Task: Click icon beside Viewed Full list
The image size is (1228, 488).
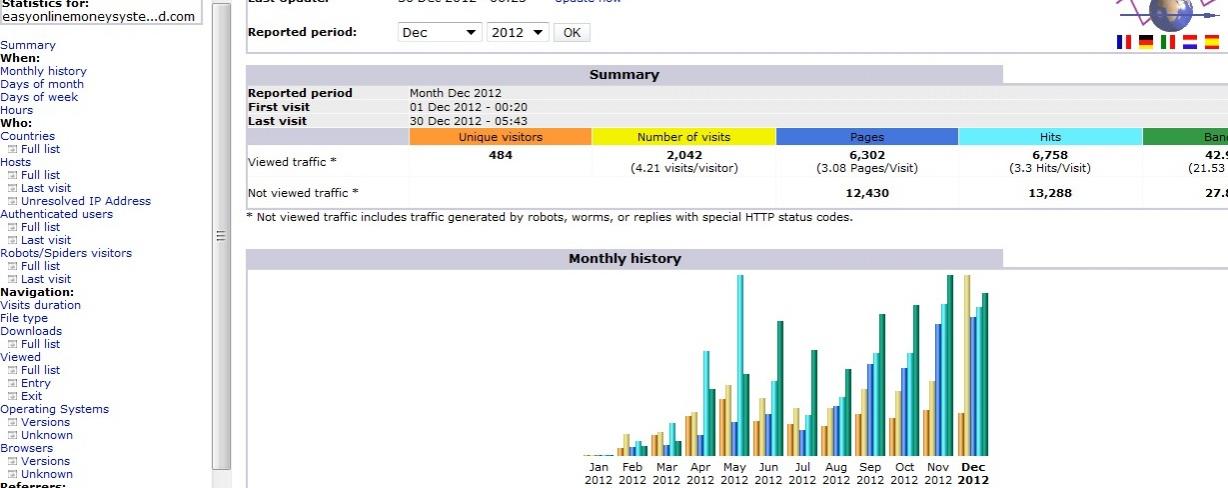Action: [x=13, y=370]
